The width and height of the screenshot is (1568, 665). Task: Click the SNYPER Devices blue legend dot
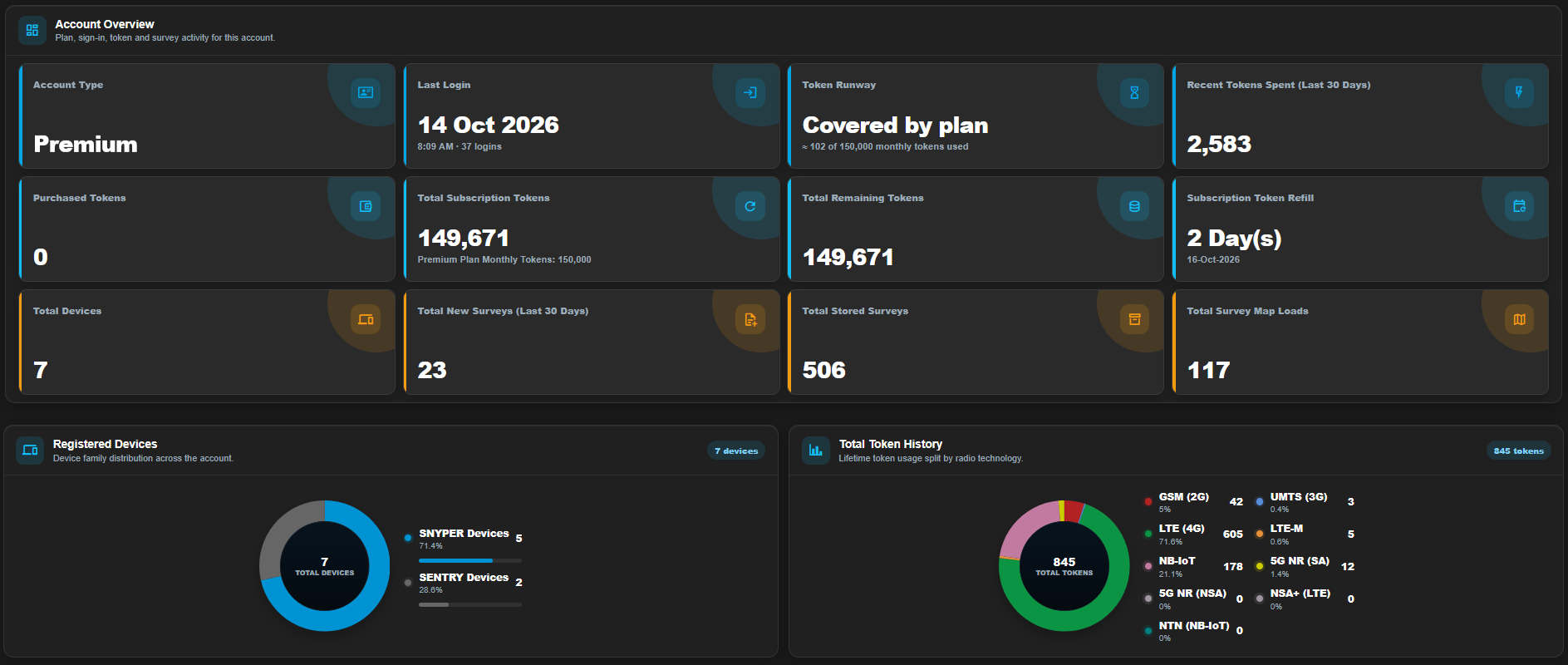(408, 538)
